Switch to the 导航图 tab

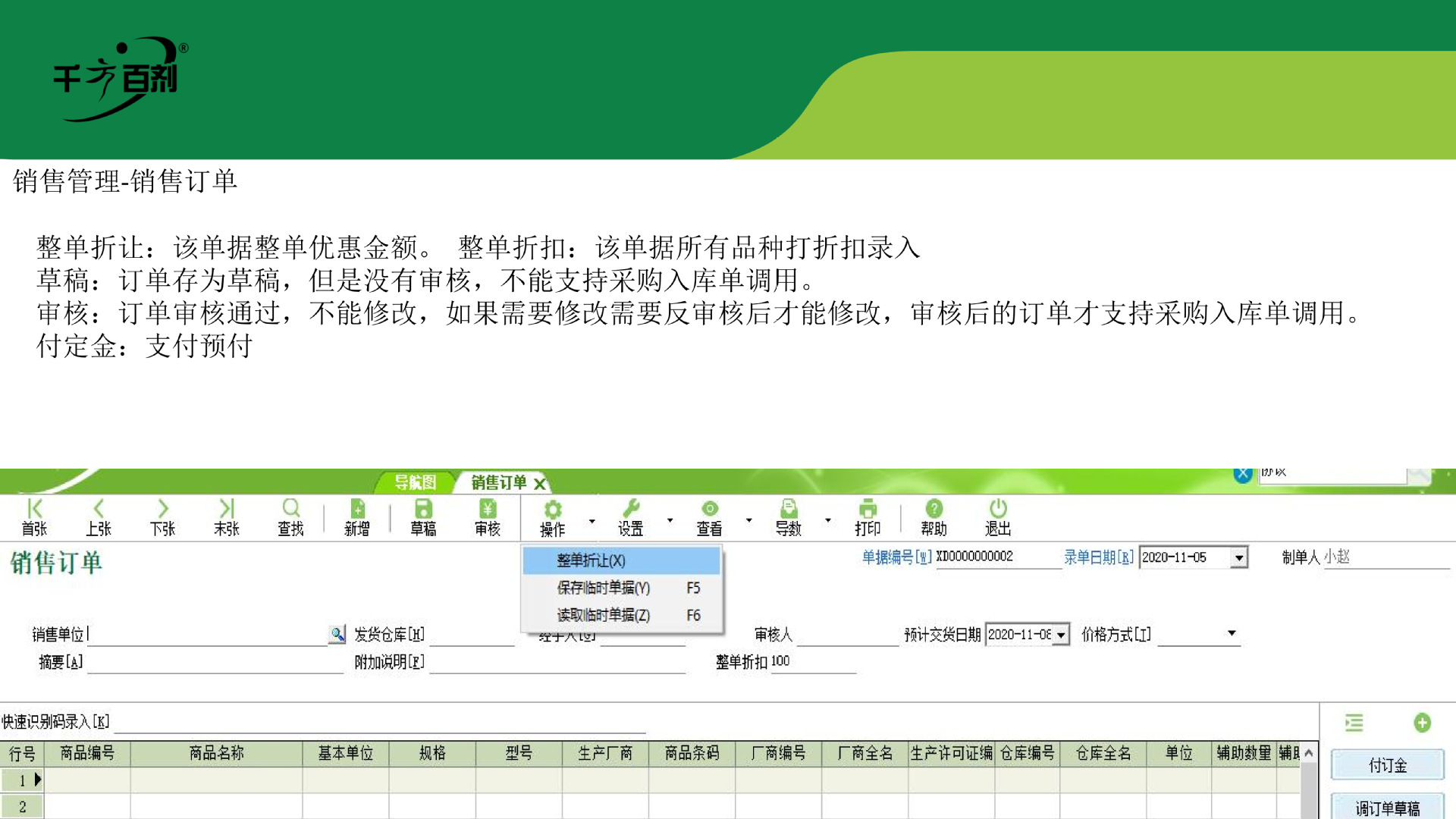point(415,482)
